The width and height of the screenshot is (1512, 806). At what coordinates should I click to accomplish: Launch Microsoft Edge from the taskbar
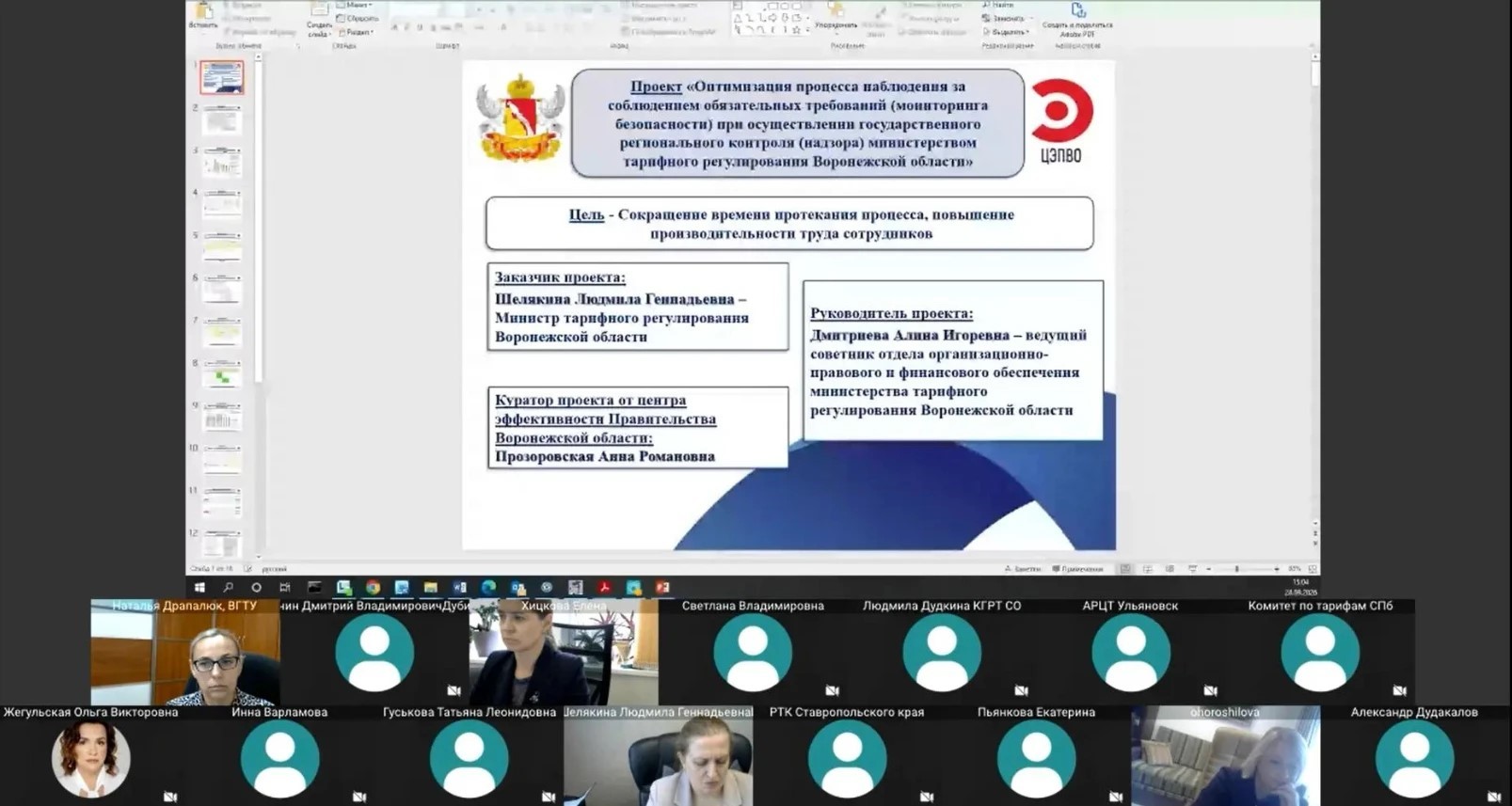[x=489, y=588]
